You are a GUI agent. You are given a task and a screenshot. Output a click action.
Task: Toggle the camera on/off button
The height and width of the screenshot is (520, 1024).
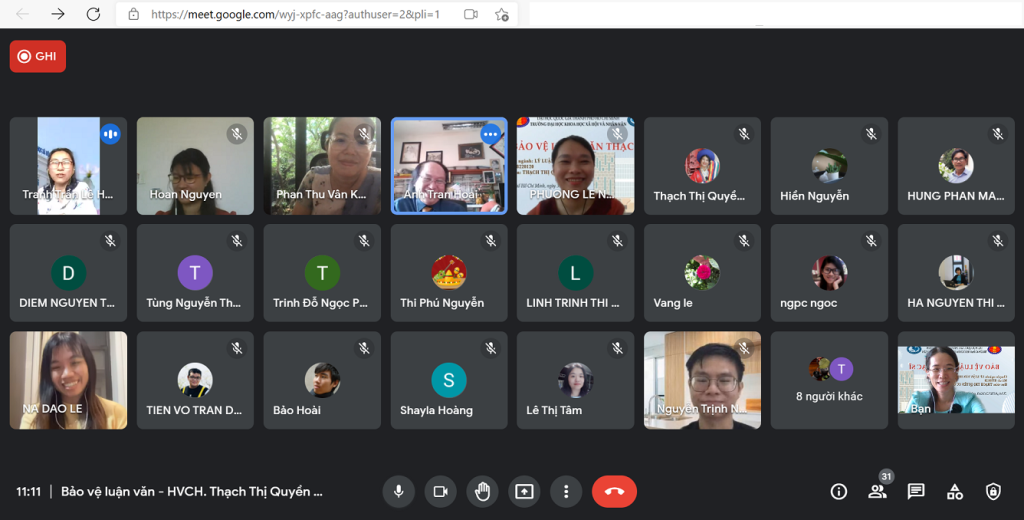tap(441, 491)
